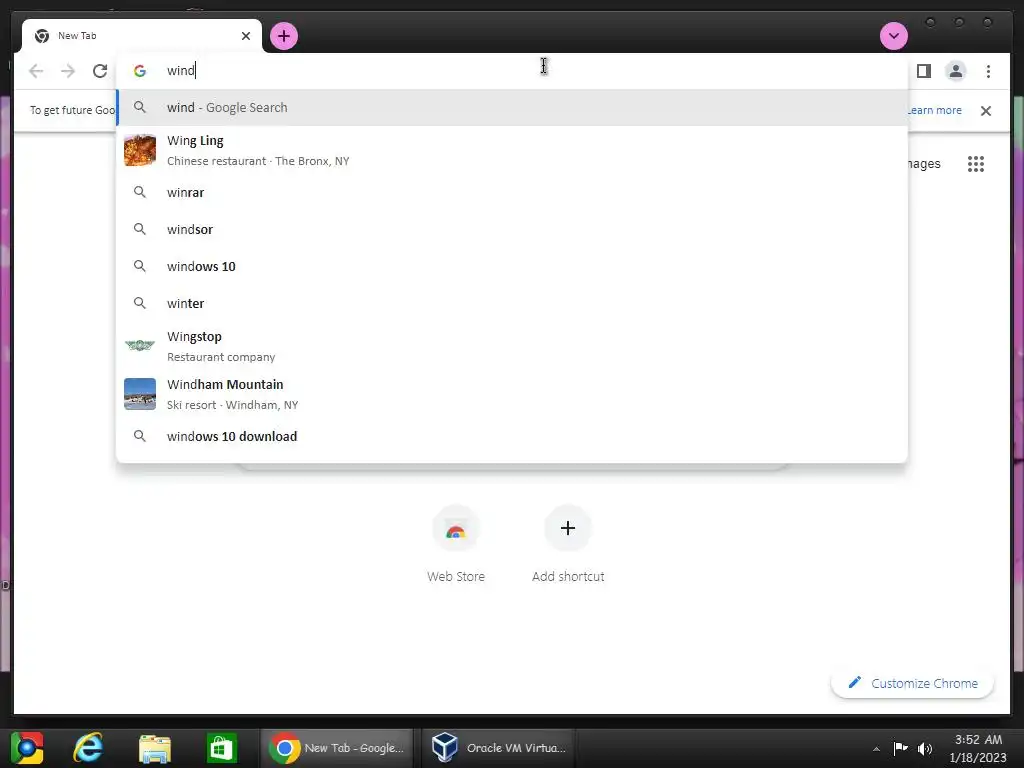Open File Explorer from the taskbar

[x=155, y=748]
